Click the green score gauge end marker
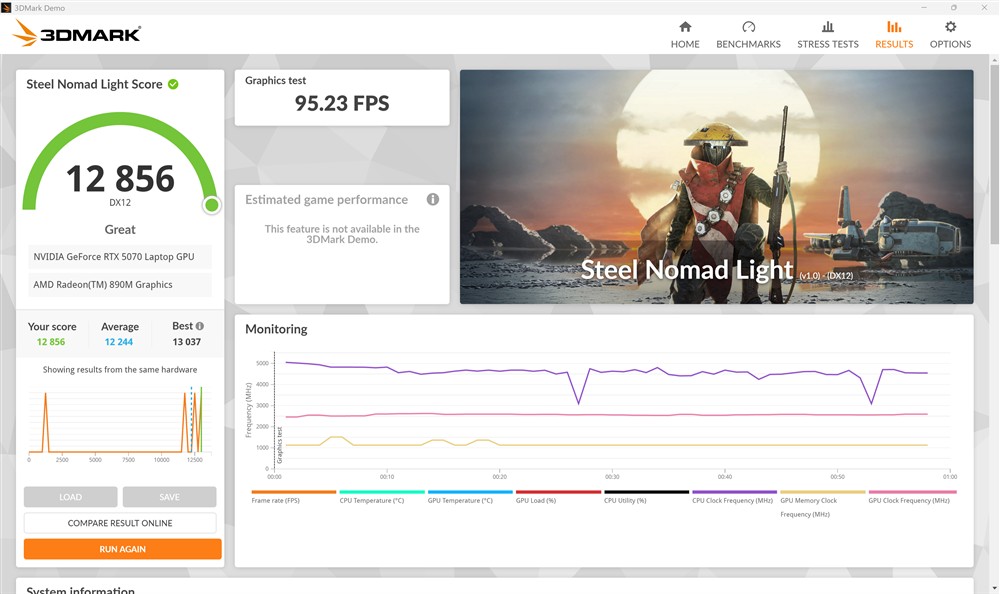This screenshot has width=1000, height=594. pos(211,205)
